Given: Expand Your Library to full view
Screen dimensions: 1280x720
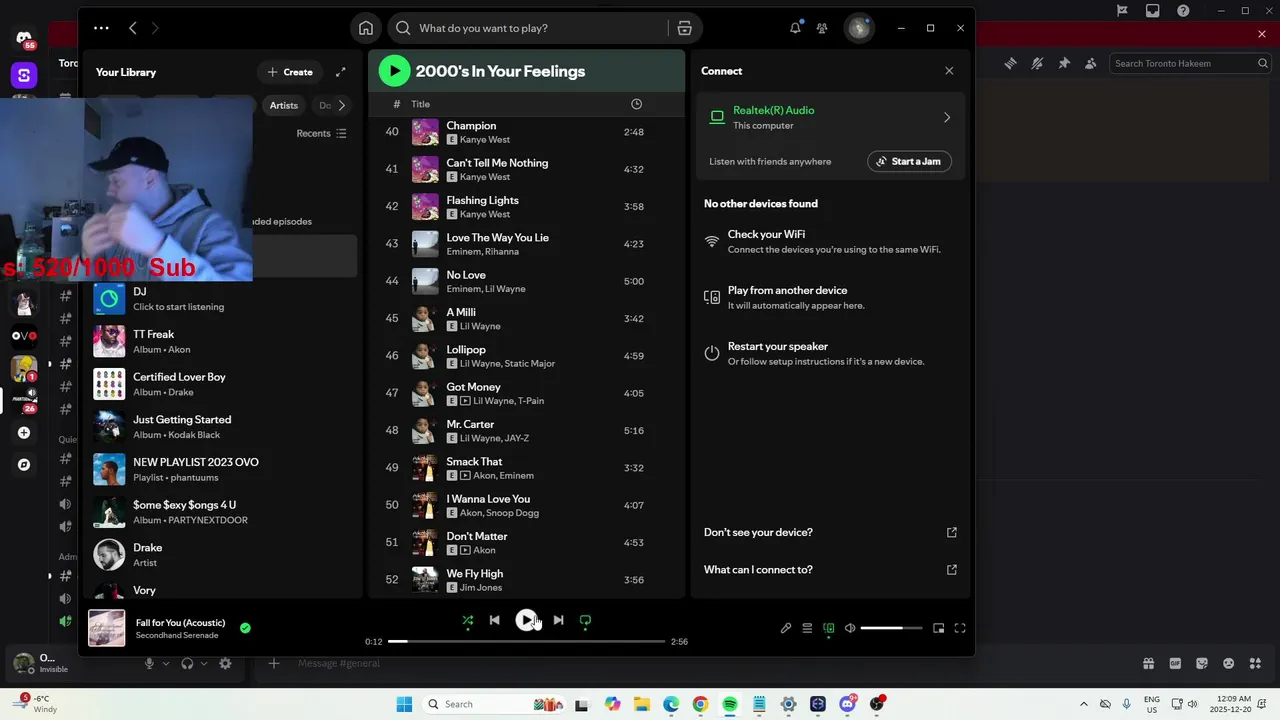Looking at the screenshot, I should coord(341,72).
